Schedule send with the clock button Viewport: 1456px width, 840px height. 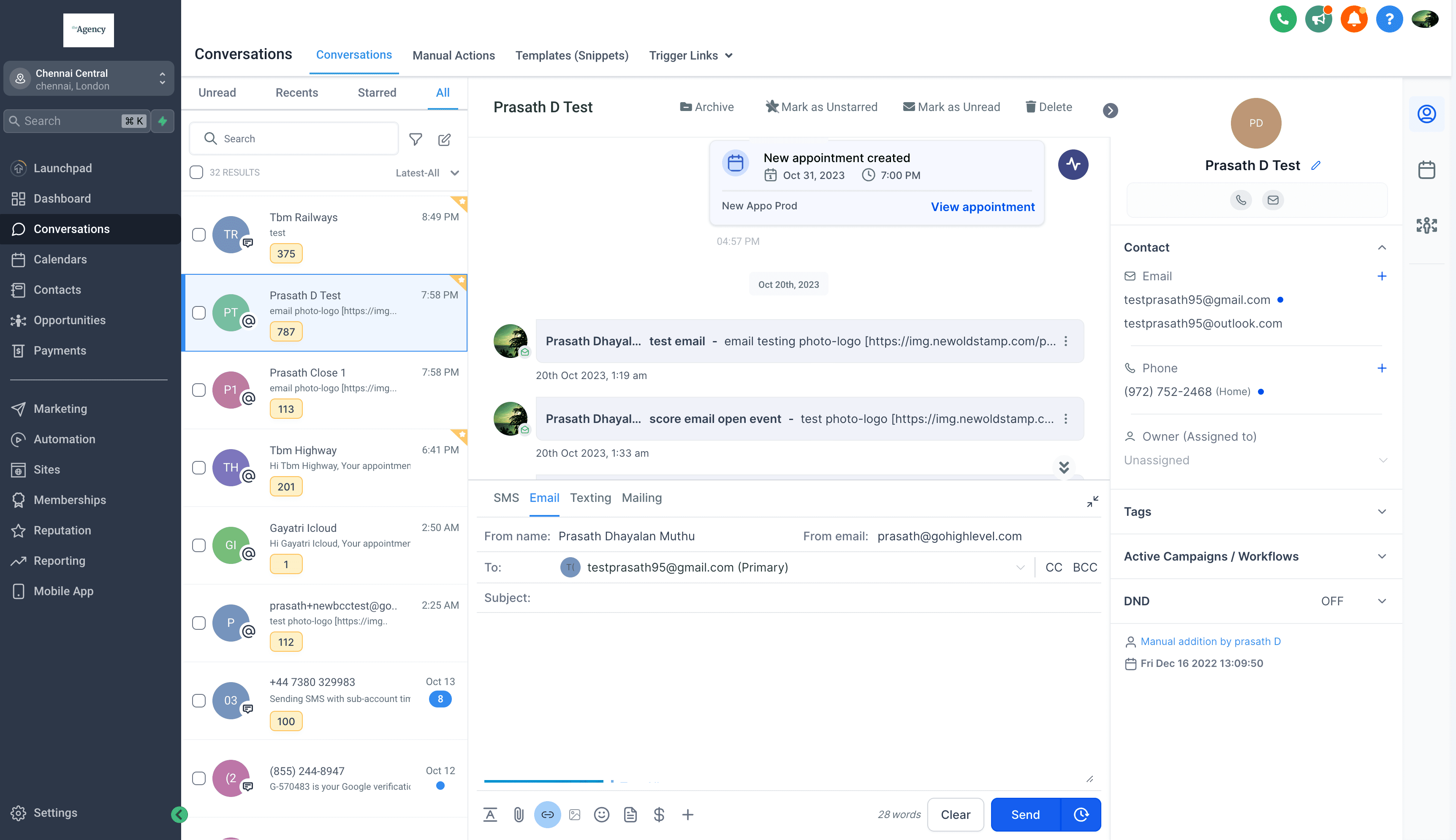tap(1080, 815)
